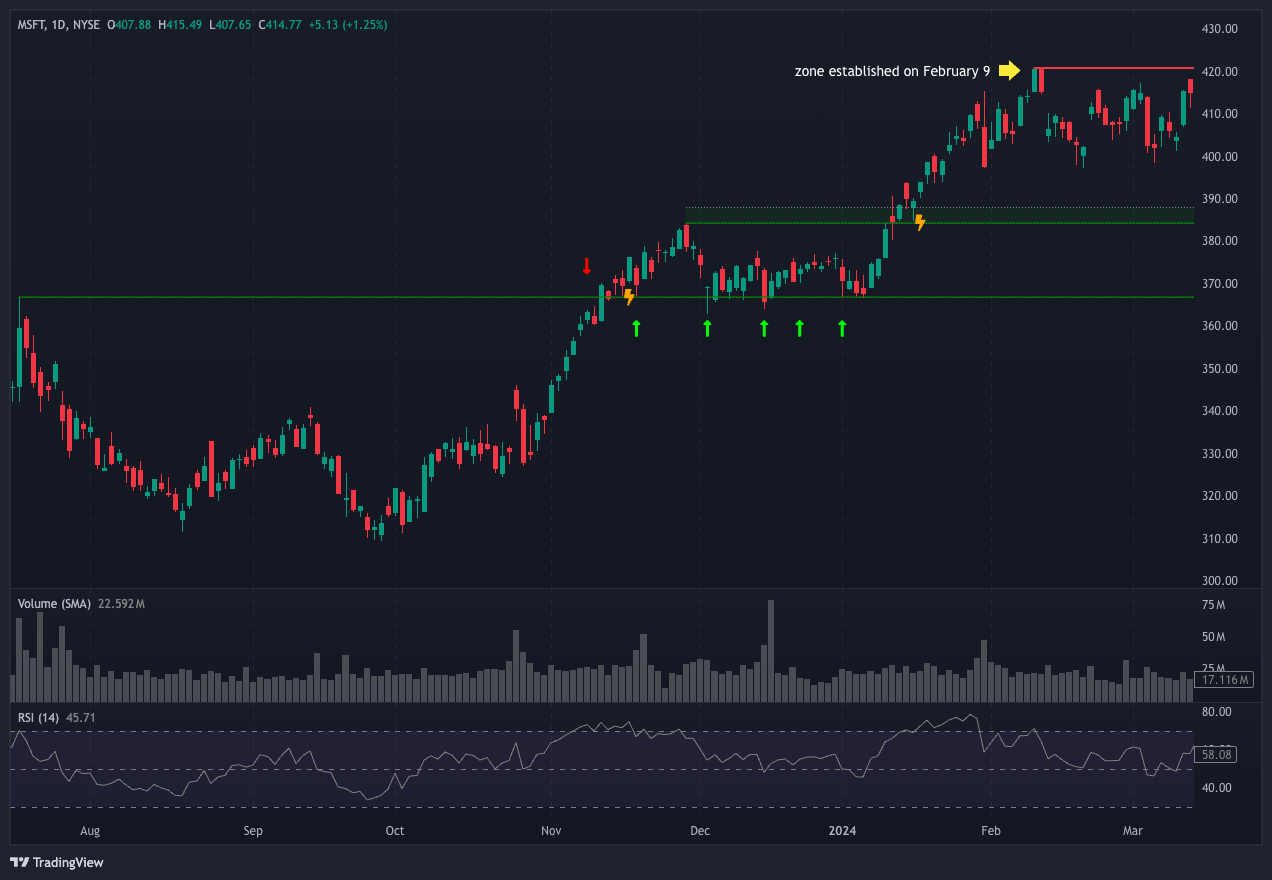Screen dimensions: 1272x880
Task: Select the long green support line at 367
Action: (x=606, y=297)
